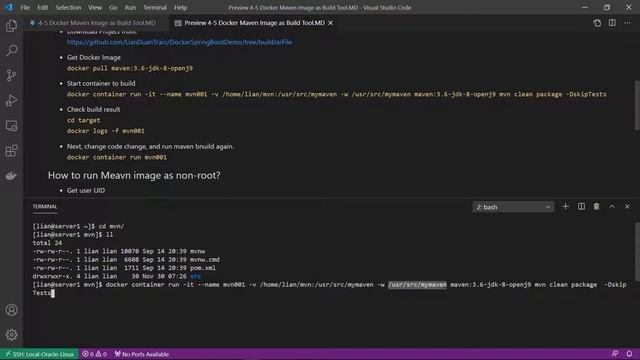640x360 pixels.
Task: Open the Extensions view
Action: 11,151
